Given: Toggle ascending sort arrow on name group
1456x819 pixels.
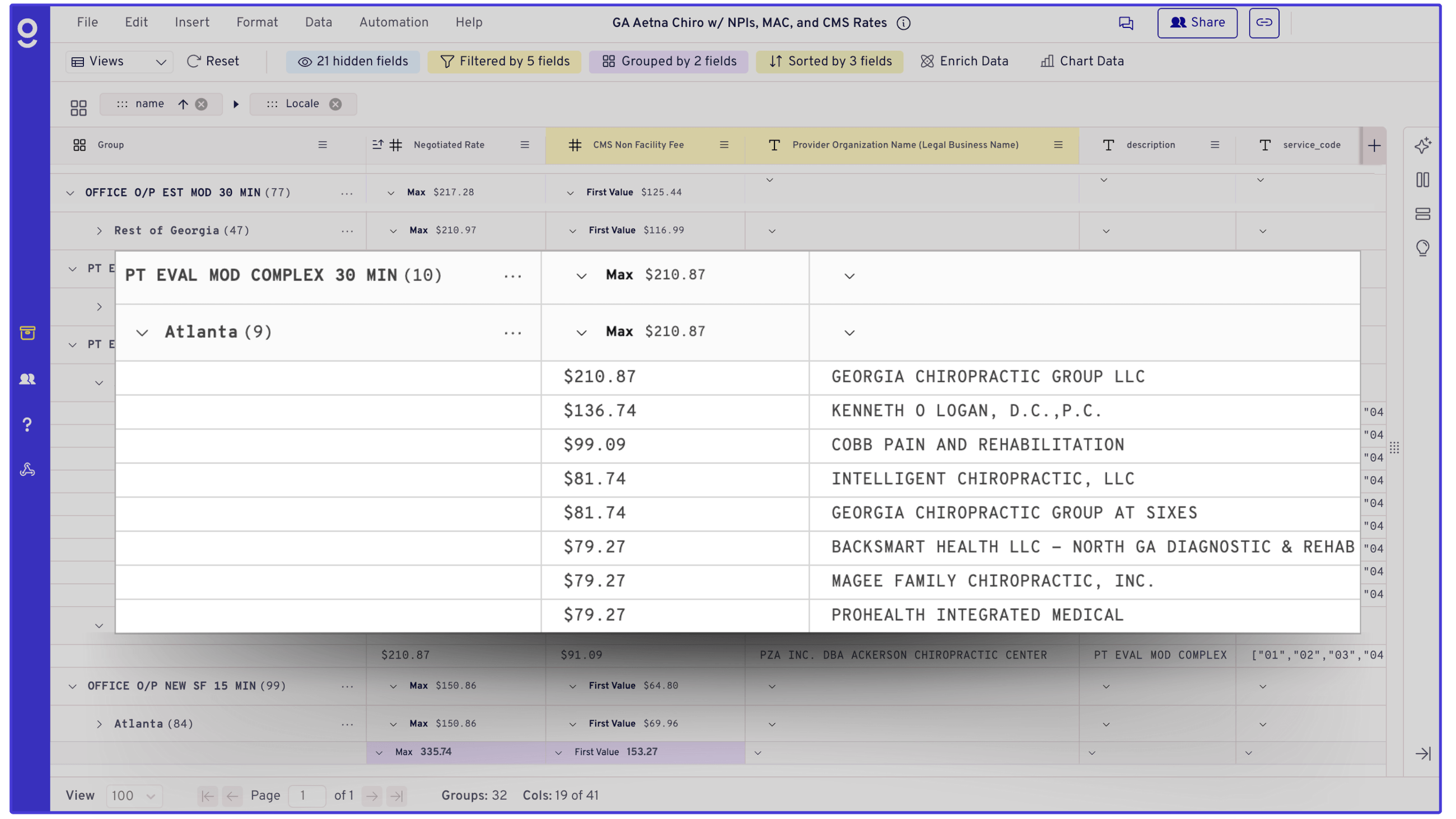Looking at the screenshot, I should [183, 104].
